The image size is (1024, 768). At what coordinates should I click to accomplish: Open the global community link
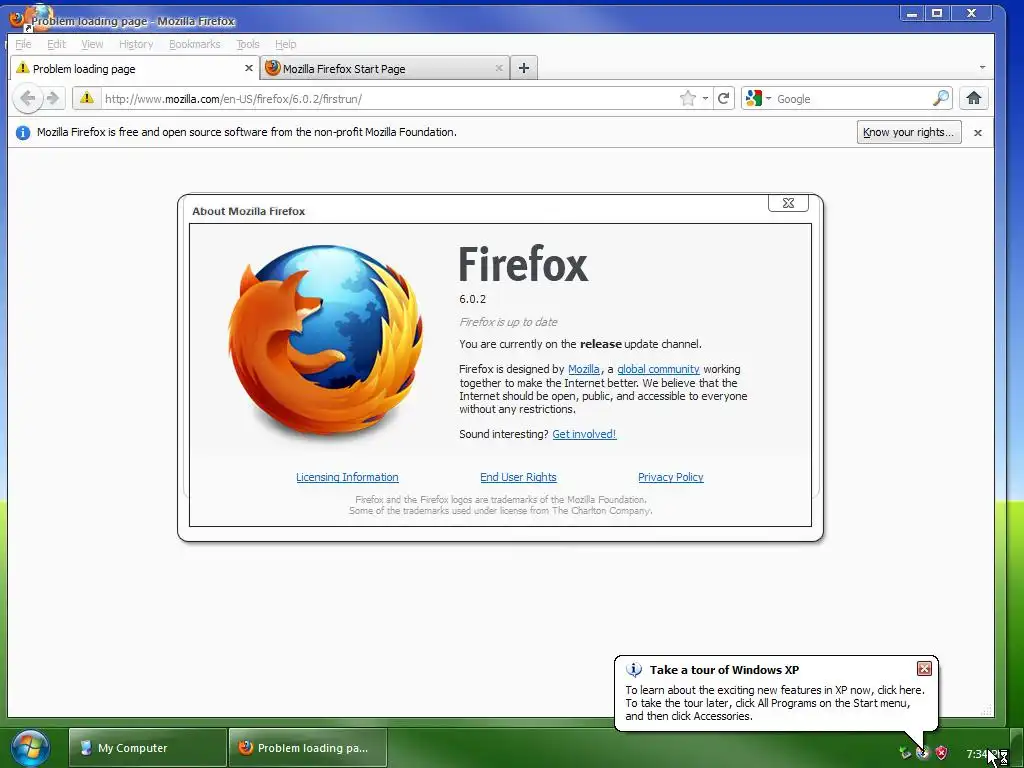click(658, 369)
